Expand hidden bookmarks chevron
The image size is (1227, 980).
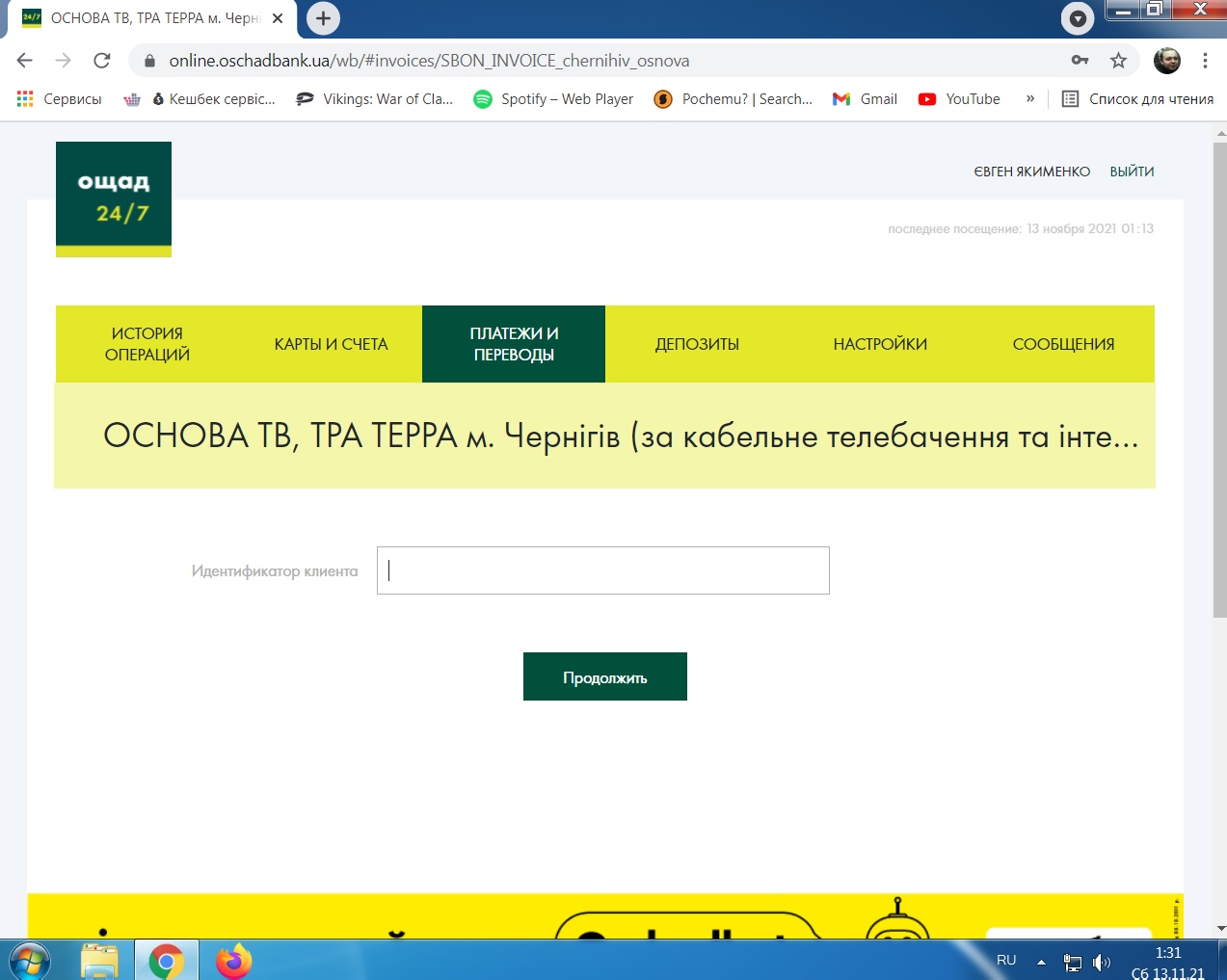[1030, 99]
